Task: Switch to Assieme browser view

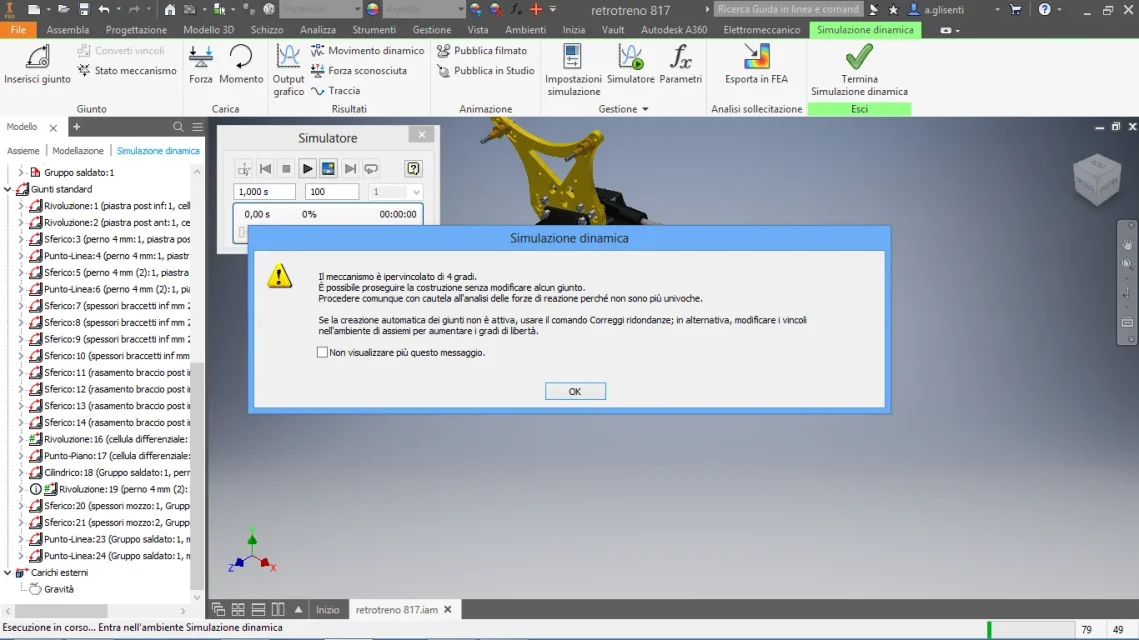Action: click(23, 150)
